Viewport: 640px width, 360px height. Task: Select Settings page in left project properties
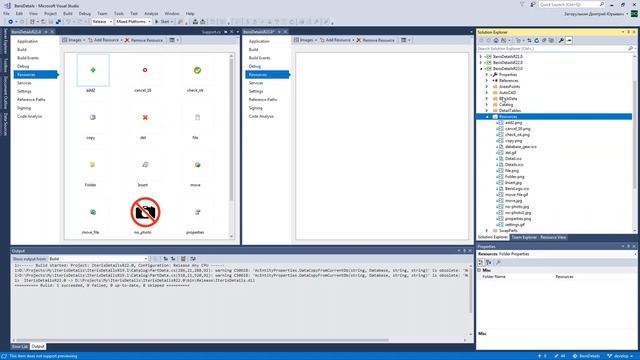[24, 91]
